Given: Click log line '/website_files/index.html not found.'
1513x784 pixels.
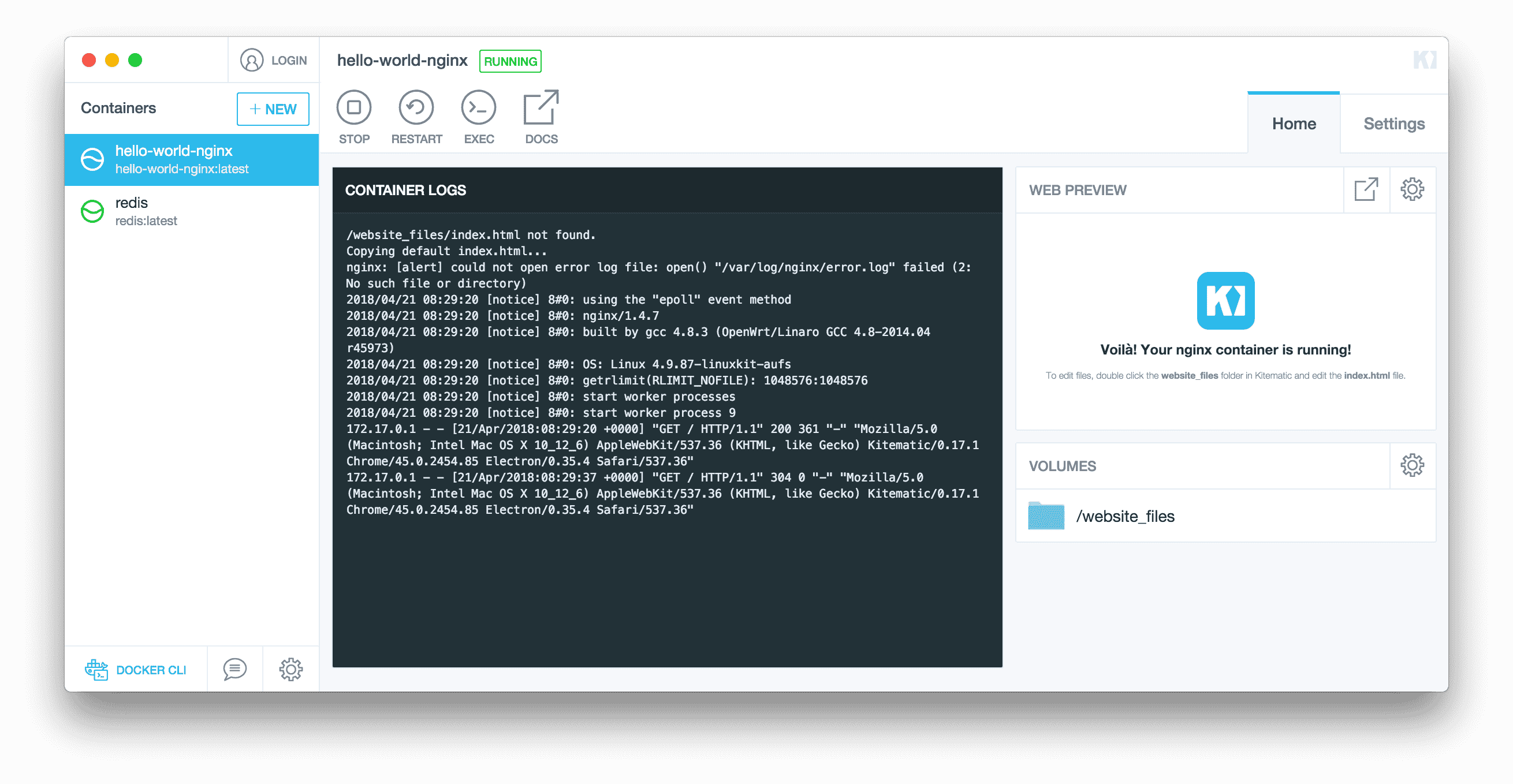Looking at the screenshot, I should 471,235.
